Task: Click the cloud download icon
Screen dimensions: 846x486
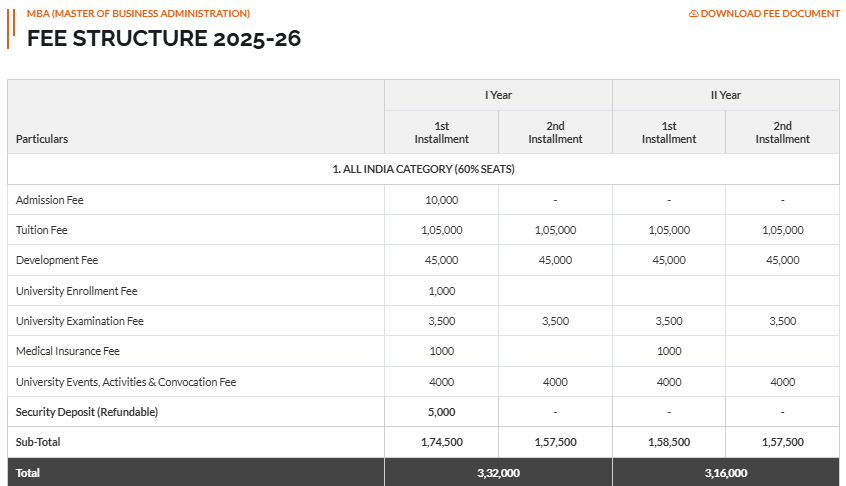Action: click(x=693, y=14)
